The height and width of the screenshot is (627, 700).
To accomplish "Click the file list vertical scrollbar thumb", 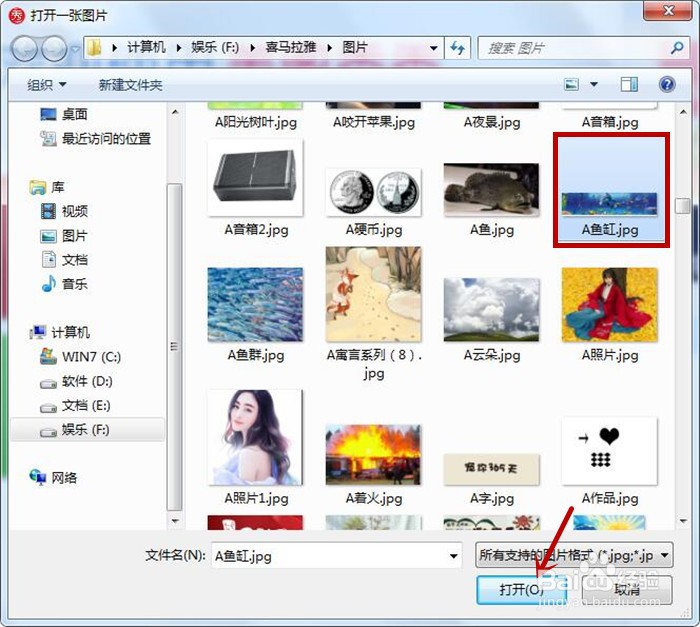I will point(683,205).
